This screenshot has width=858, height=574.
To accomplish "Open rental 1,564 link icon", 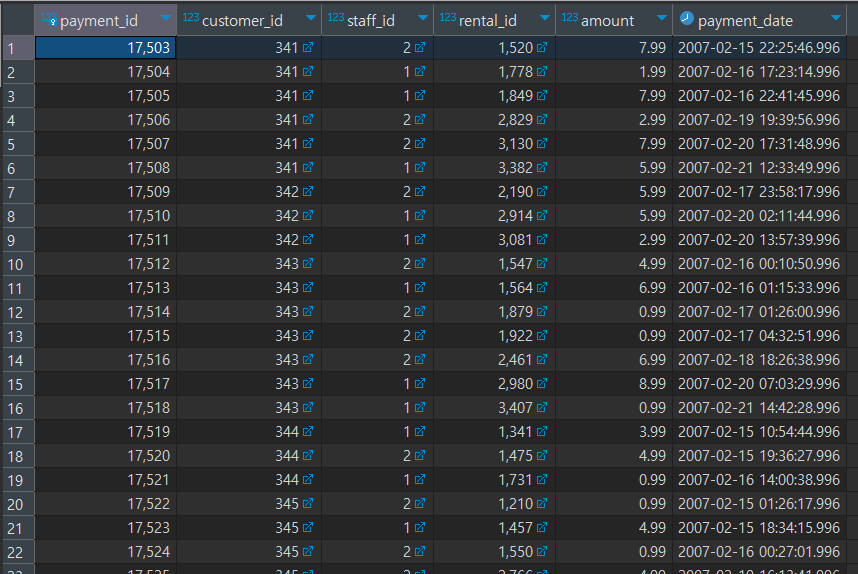I will pyautogui.click(x=542, y=287).
